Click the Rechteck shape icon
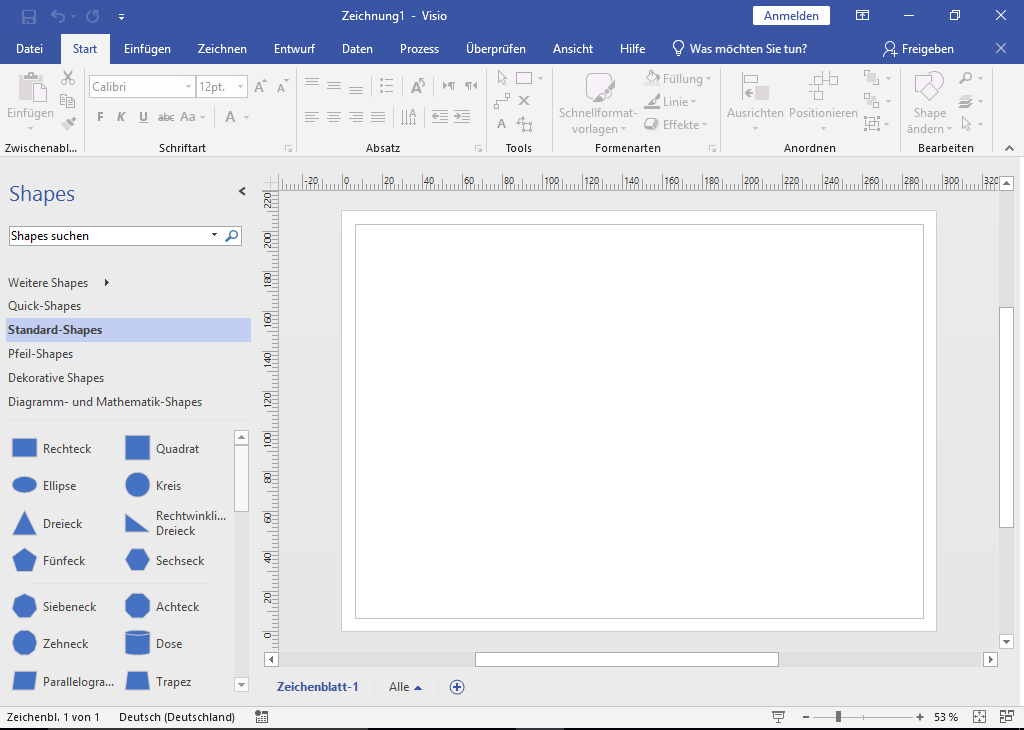 [25, 449]
